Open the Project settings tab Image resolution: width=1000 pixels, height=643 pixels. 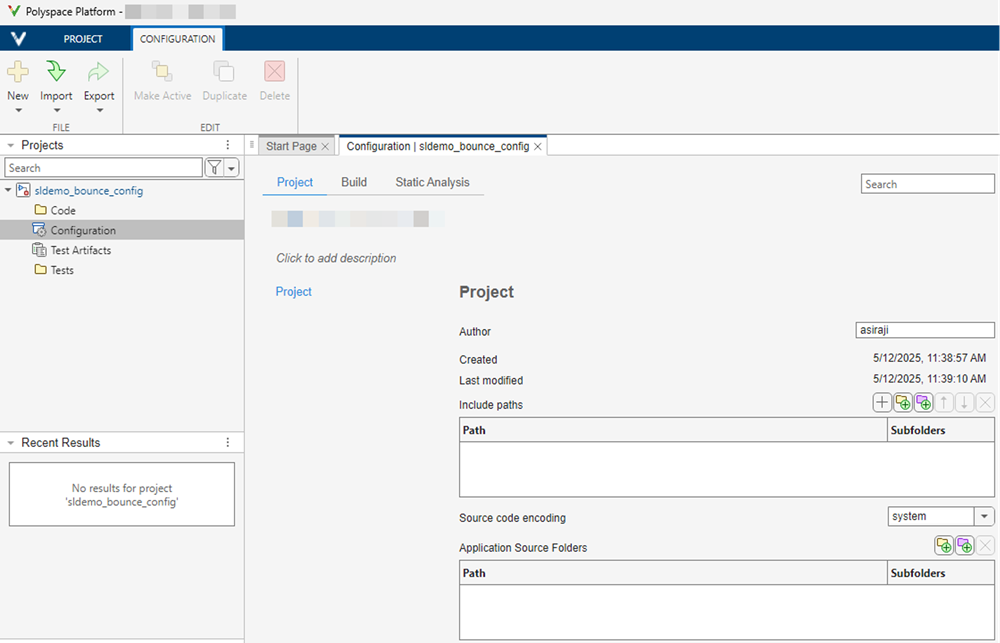tap(295, 182)
